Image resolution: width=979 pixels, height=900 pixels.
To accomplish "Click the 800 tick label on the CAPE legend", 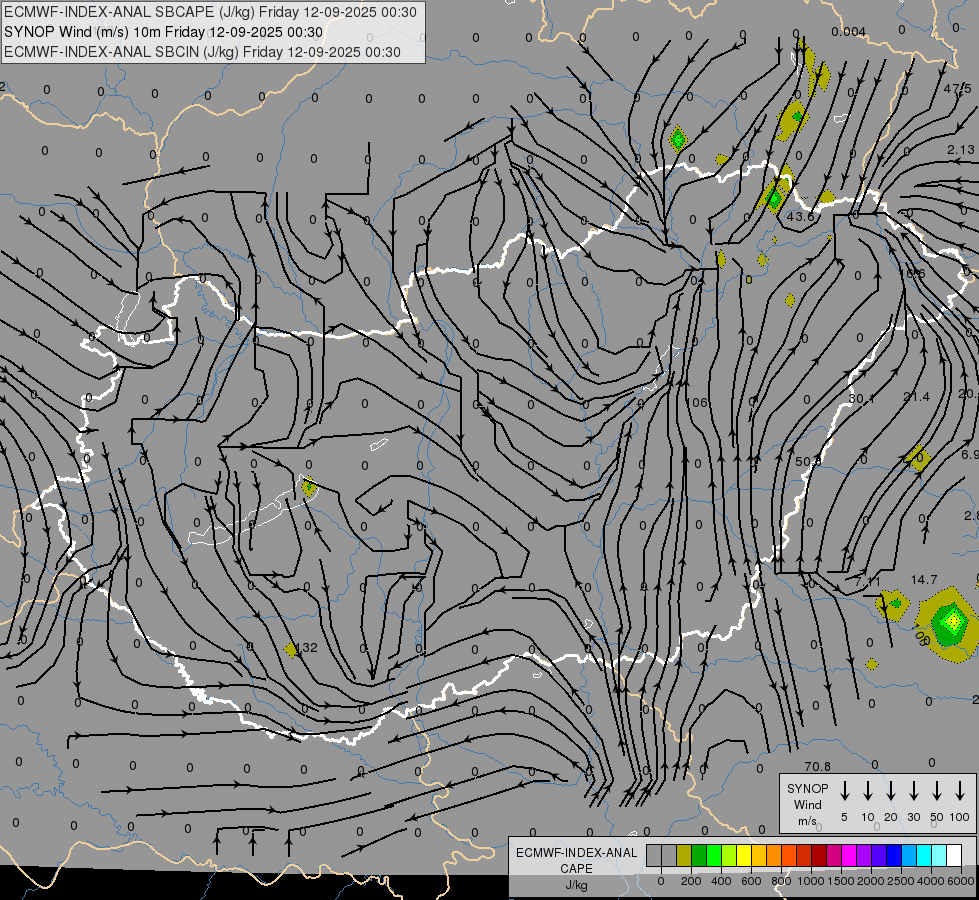I will [x=781, y=881].
